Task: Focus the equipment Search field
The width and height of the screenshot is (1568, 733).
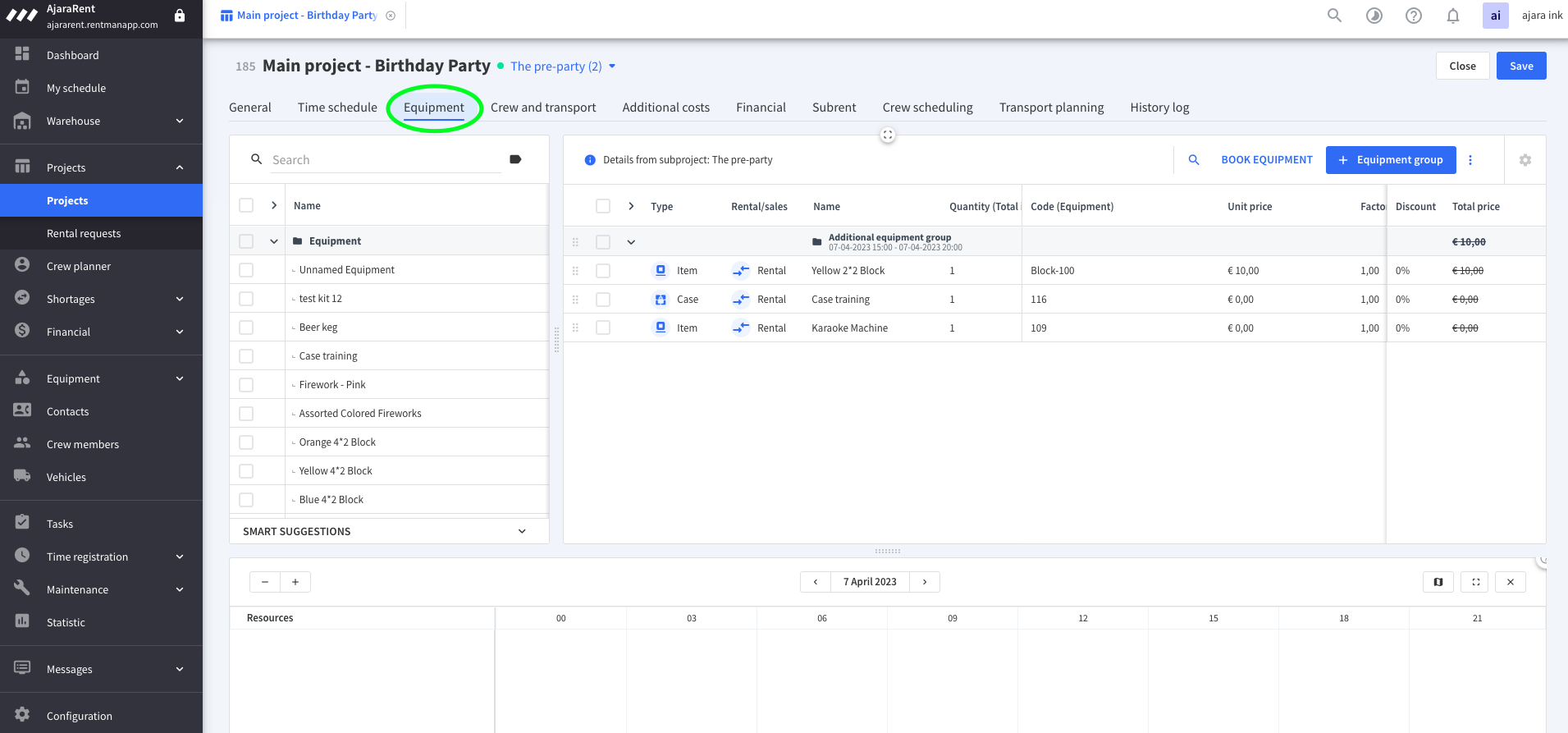Action: 386,160
